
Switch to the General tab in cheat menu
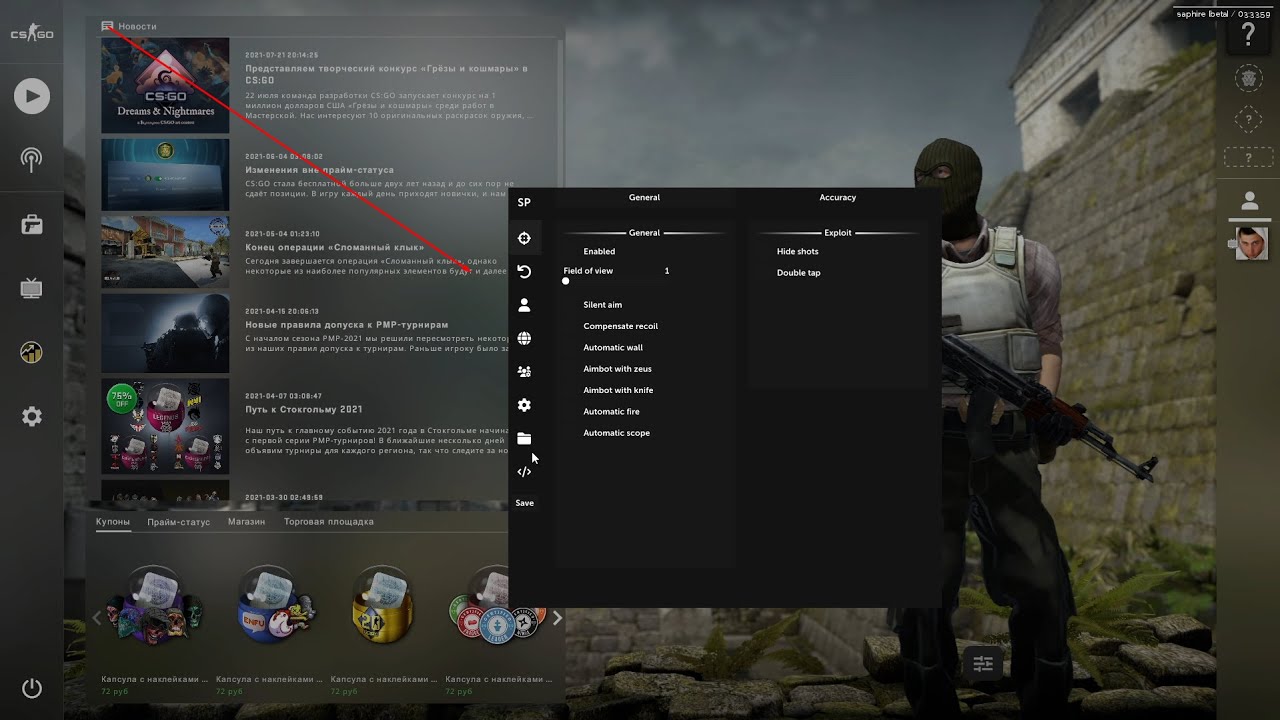[x=644, y=198]
